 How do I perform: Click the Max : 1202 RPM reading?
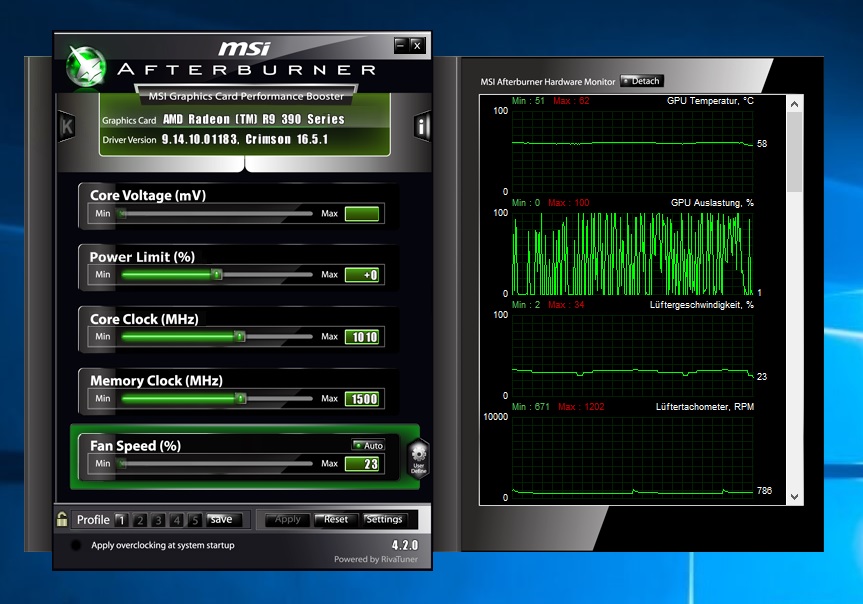pos(581,407)
